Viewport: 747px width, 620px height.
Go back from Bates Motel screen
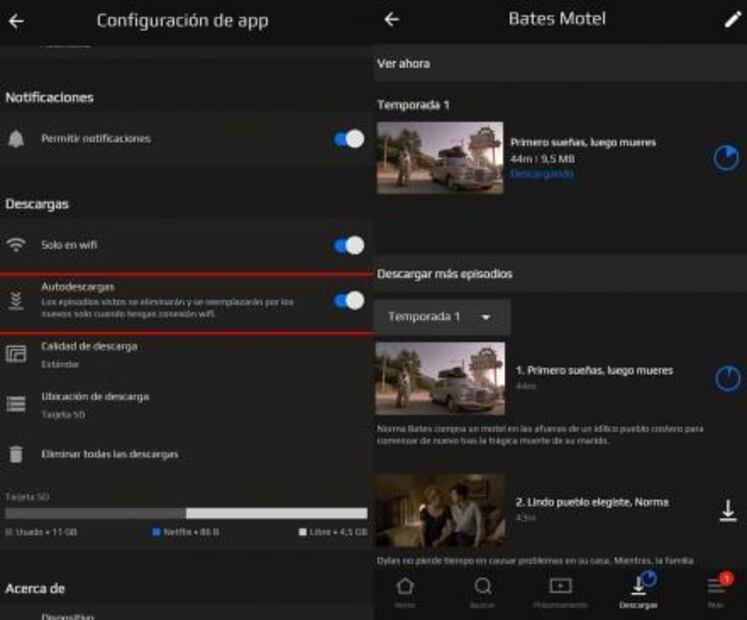tap(392, 20)
